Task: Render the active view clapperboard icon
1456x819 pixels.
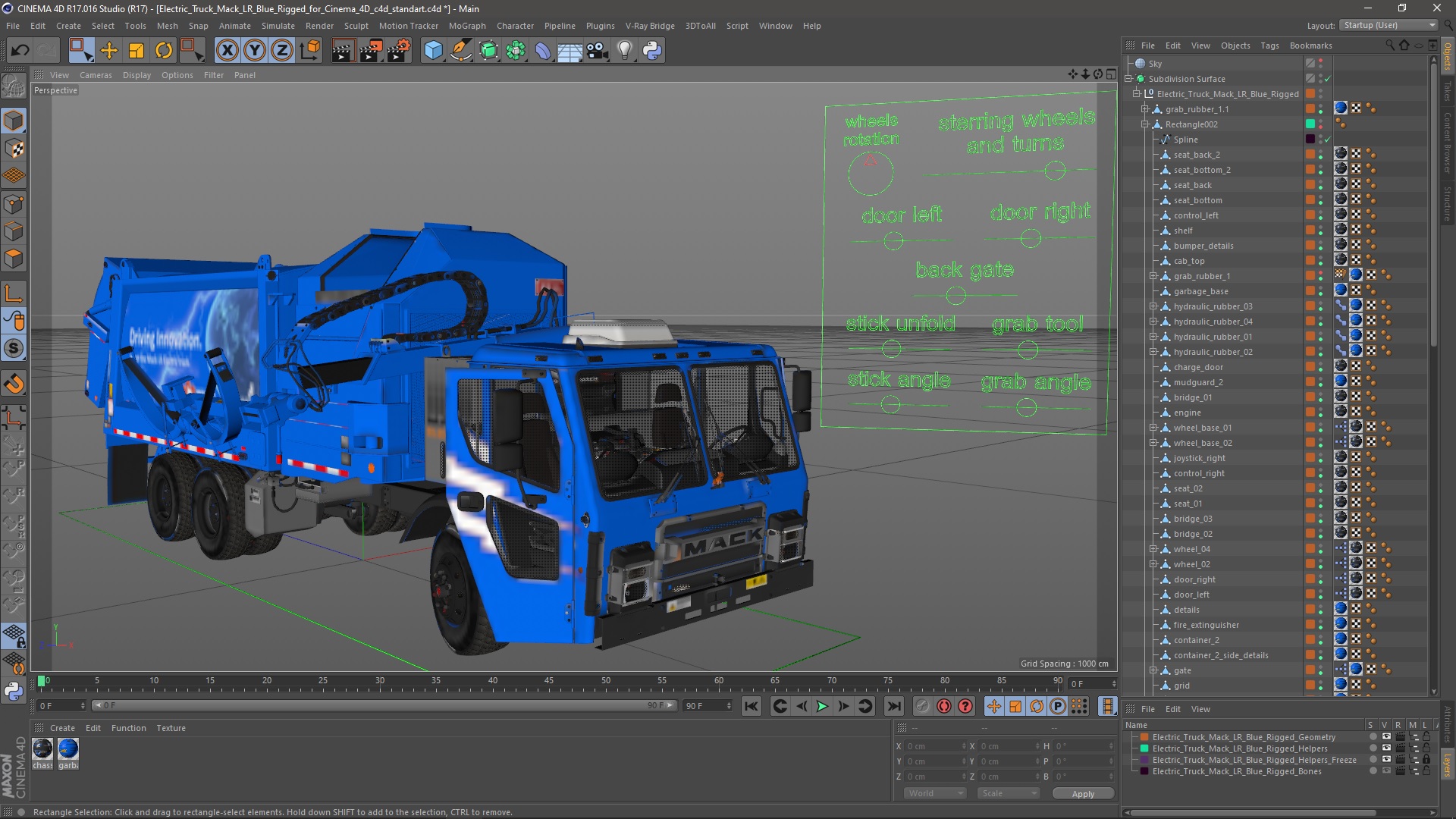Action: point(343,51)
